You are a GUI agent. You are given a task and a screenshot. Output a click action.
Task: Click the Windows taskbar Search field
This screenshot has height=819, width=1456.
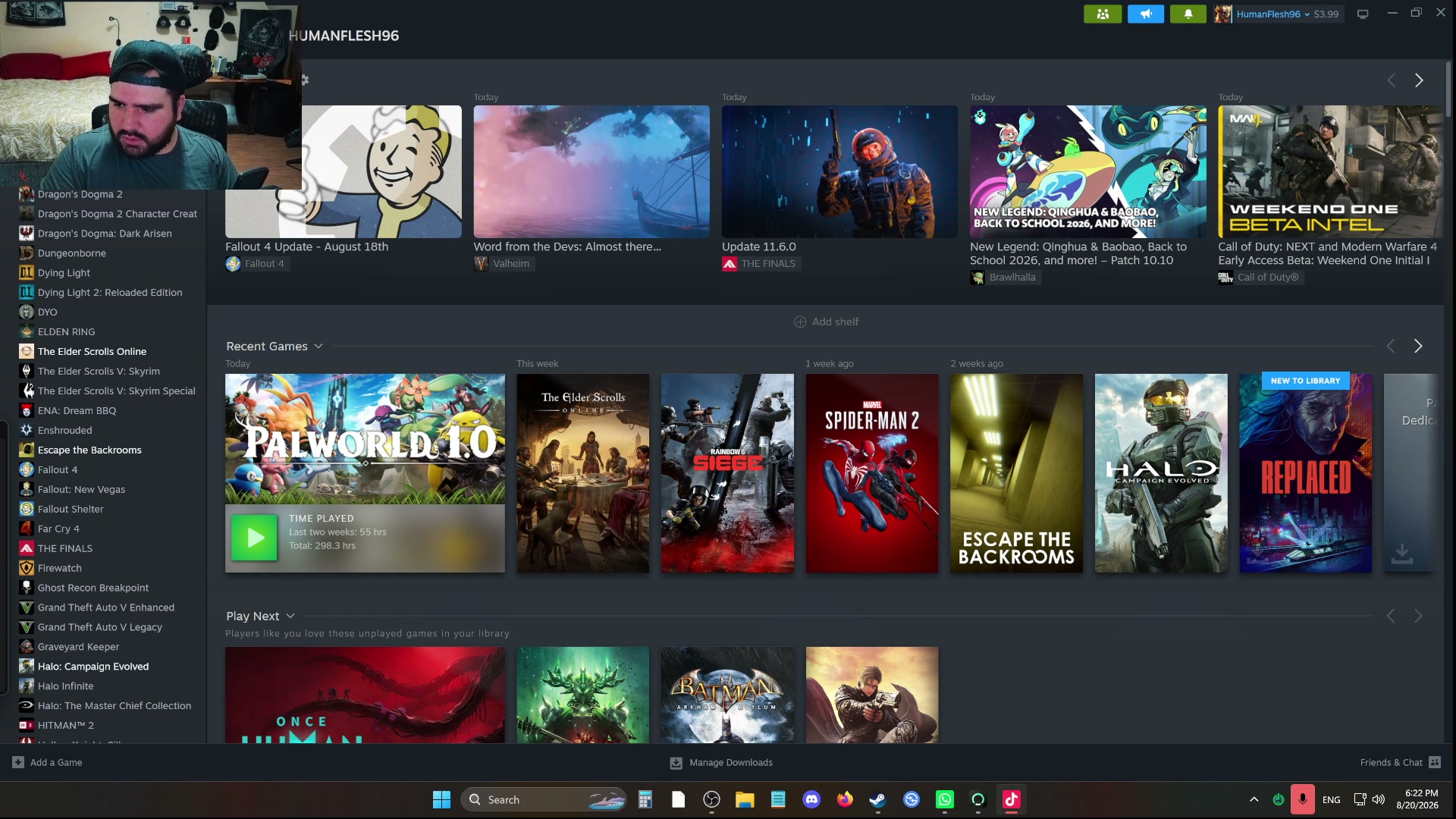coord(544,799)
